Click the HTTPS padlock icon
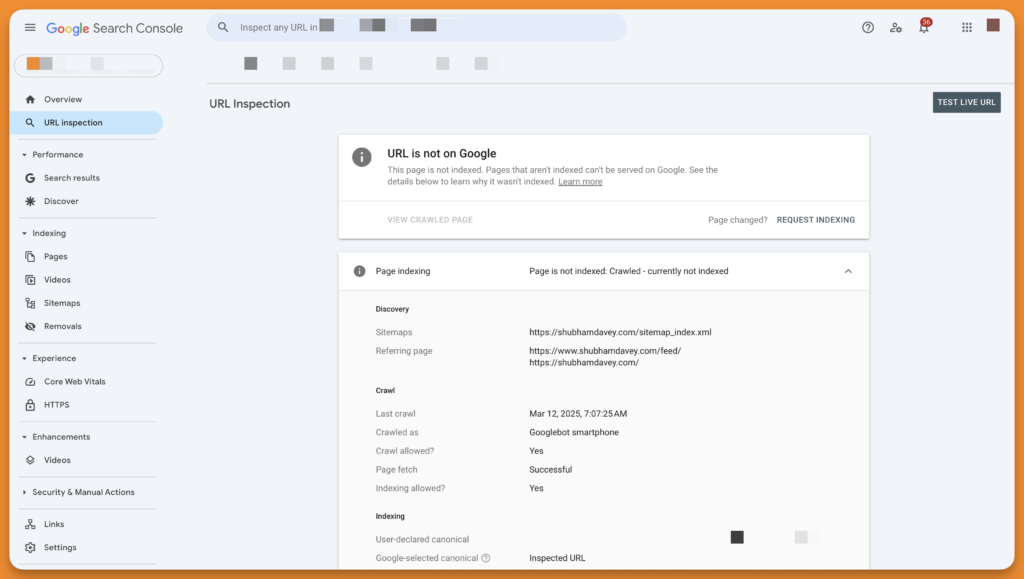Image resolution: width=1024 pixels, height=579 pixels. 30,405
